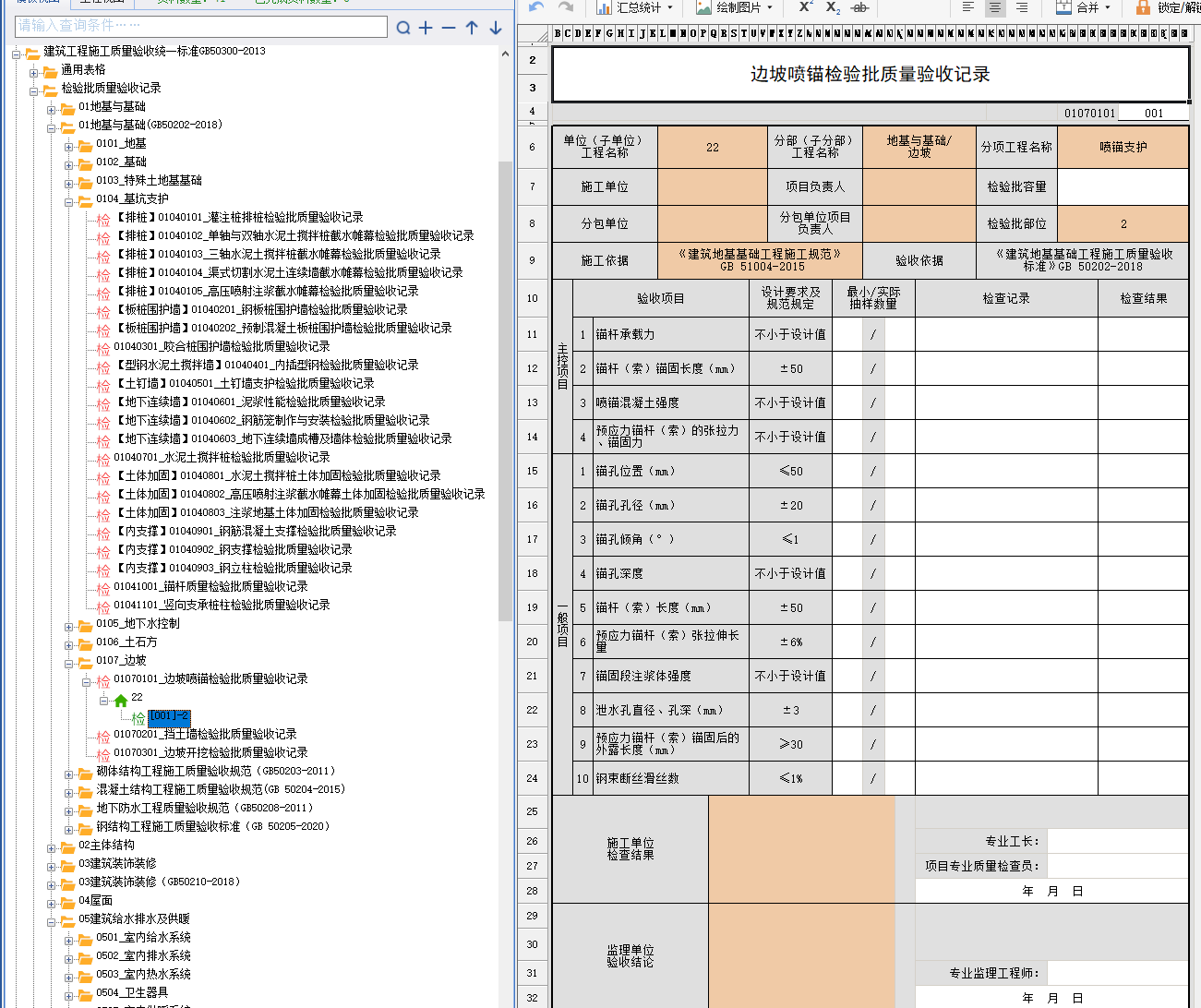The image size is (1201, 1008).
Task: Click the 检验批容量 value cell
Action: tap(1123, 186)
